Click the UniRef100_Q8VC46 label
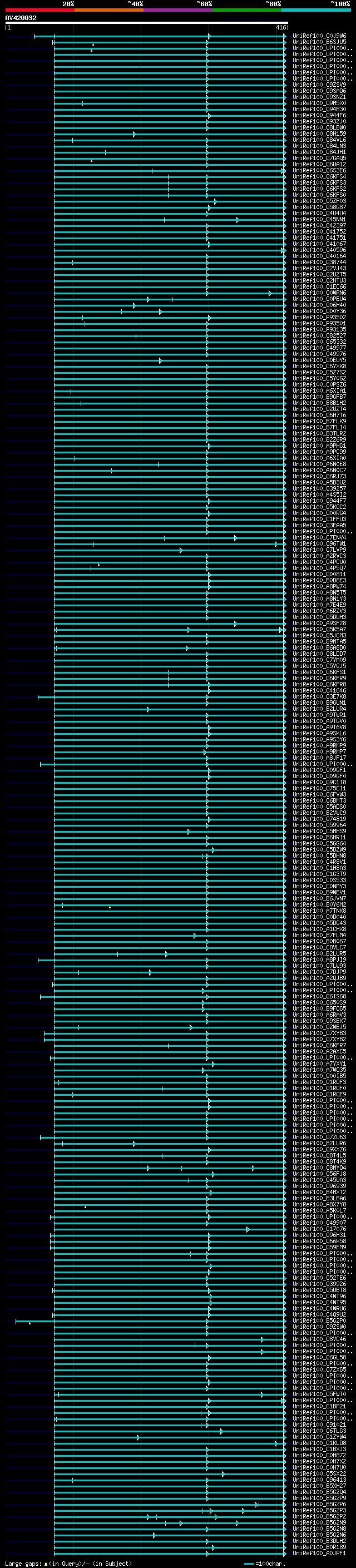Image resolution: width=356 pixels, height=1568 pixels. point(319,1338)
